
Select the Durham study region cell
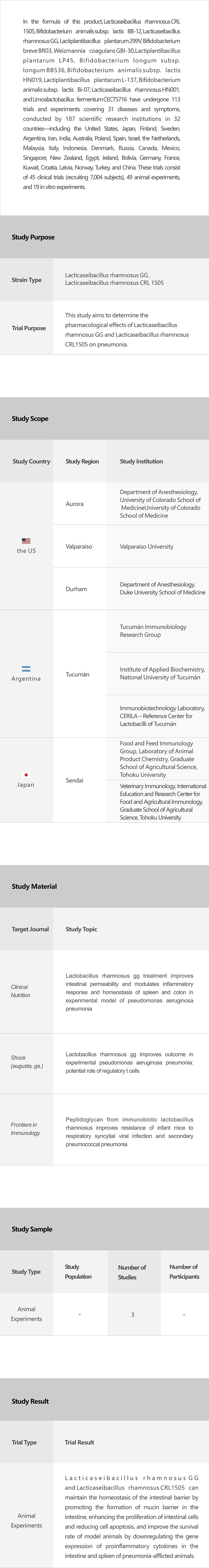click(x=76, y=589)
